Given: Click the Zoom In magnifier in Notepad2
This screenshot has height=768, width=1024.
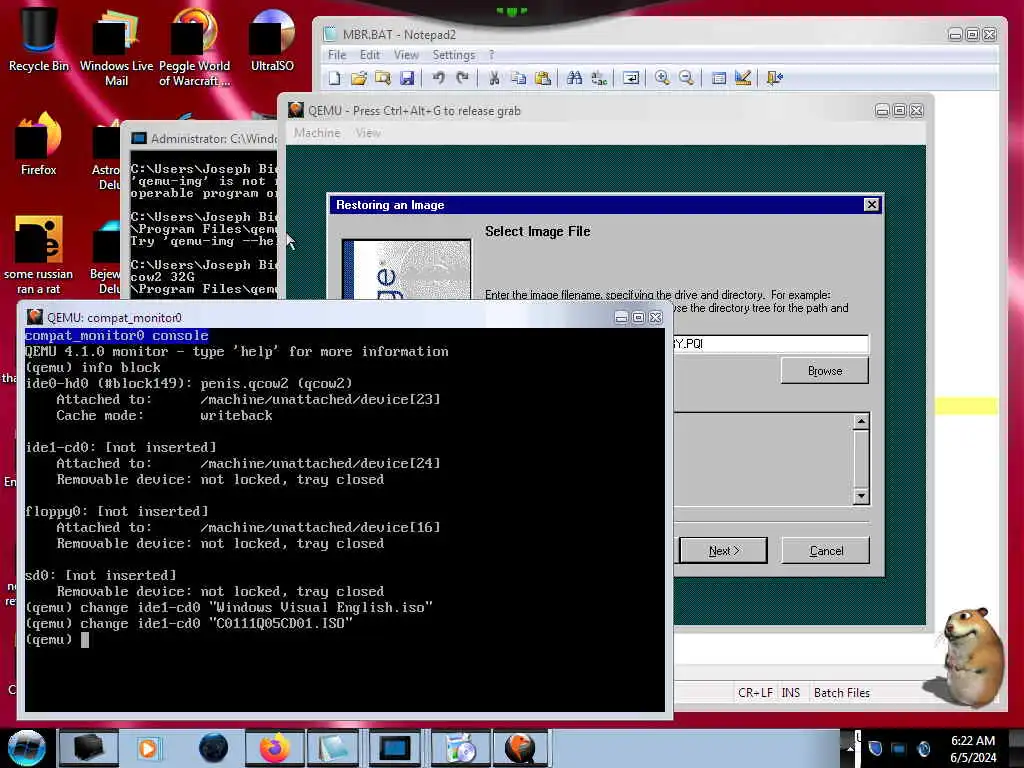Looking at the screenshot, I should click(662, 78).
